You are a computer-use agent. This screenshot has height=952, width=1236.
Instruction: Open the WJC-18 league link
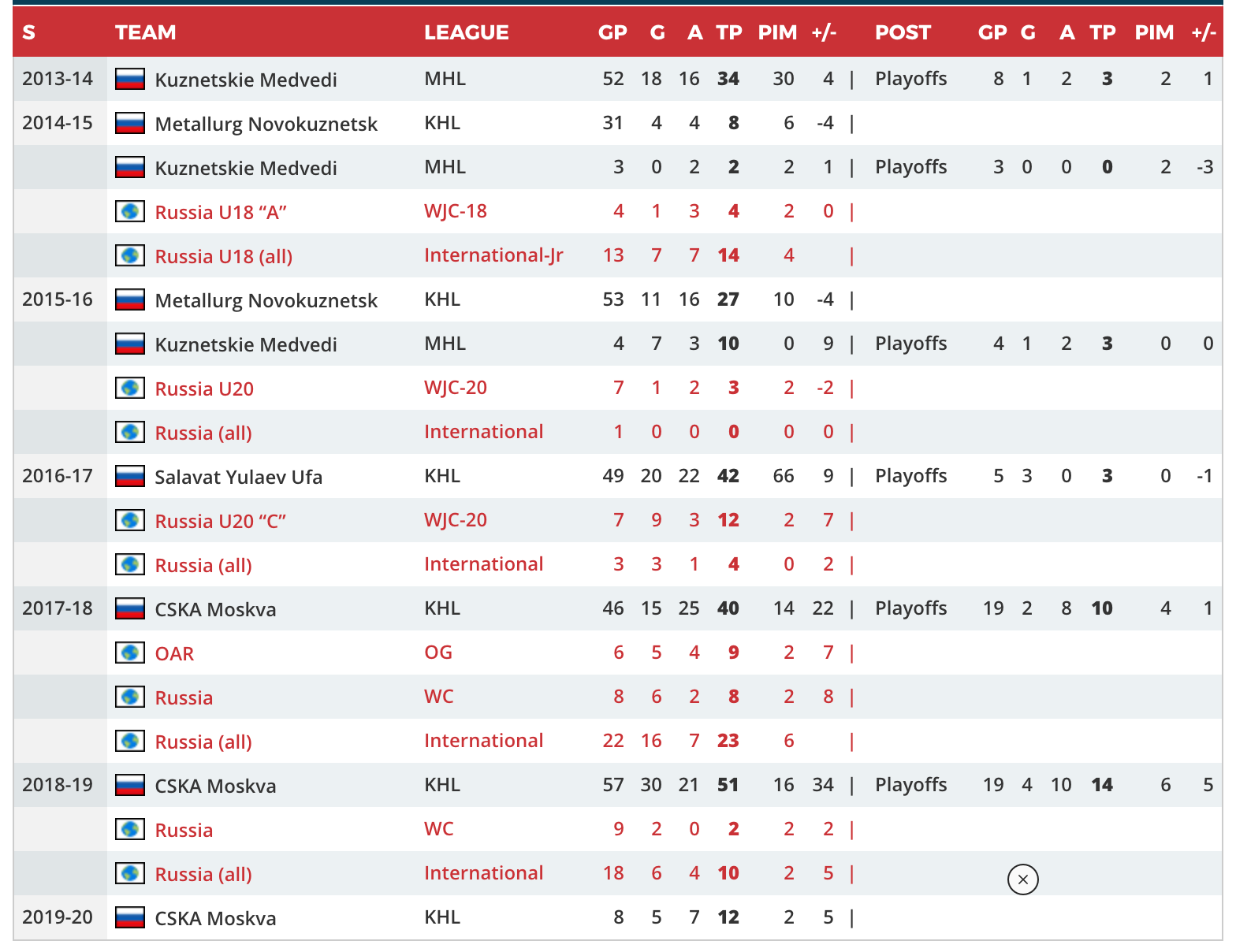coord(456,210)
